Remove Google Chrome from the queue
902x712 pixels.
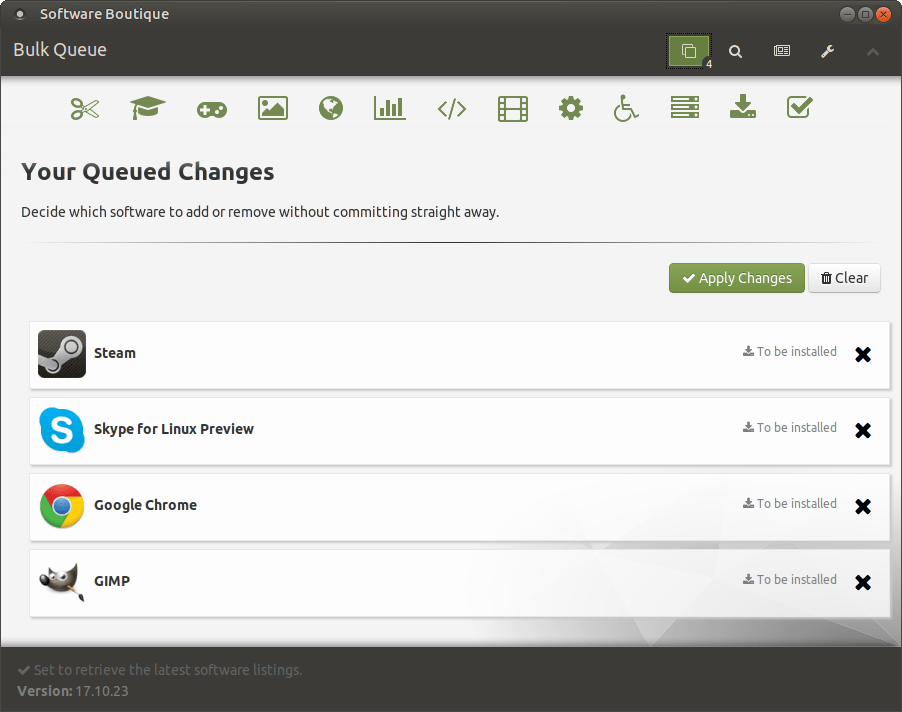click(x=862, y=506)
